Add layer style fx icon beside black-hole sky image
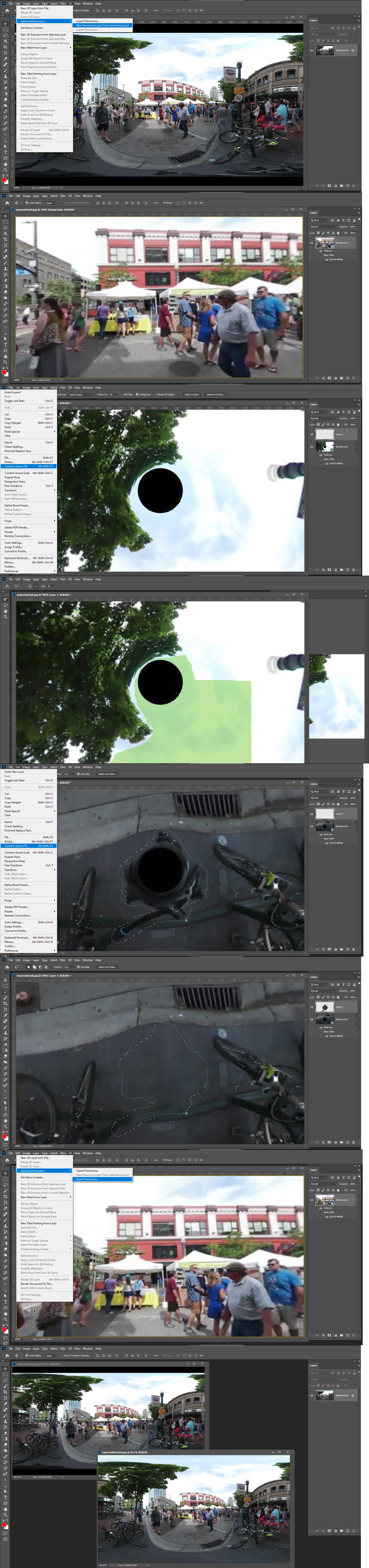The height and width of the screenshot is (1568, 369). click(323, 570)
